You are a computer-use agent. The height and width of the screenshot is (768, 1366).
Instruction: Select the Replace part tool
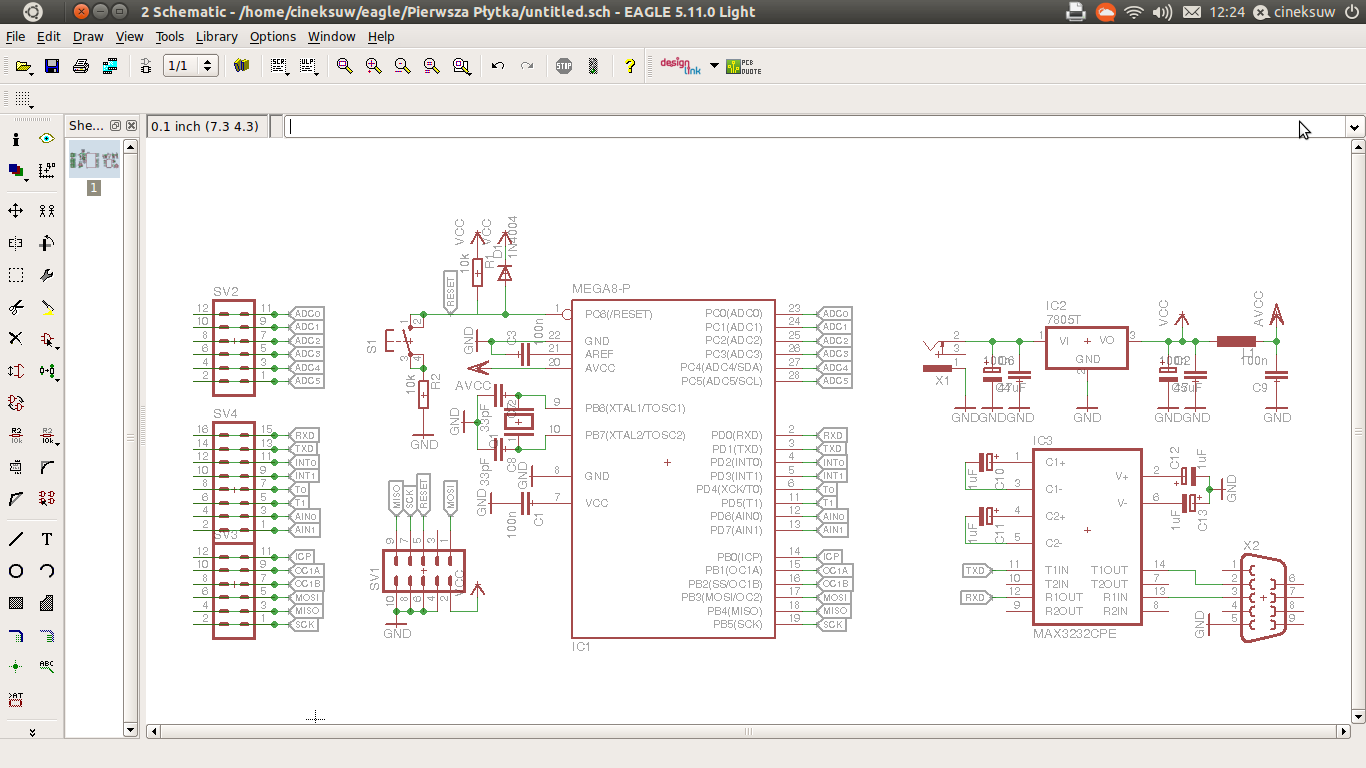pyautogui.click(x=47, y=371)
